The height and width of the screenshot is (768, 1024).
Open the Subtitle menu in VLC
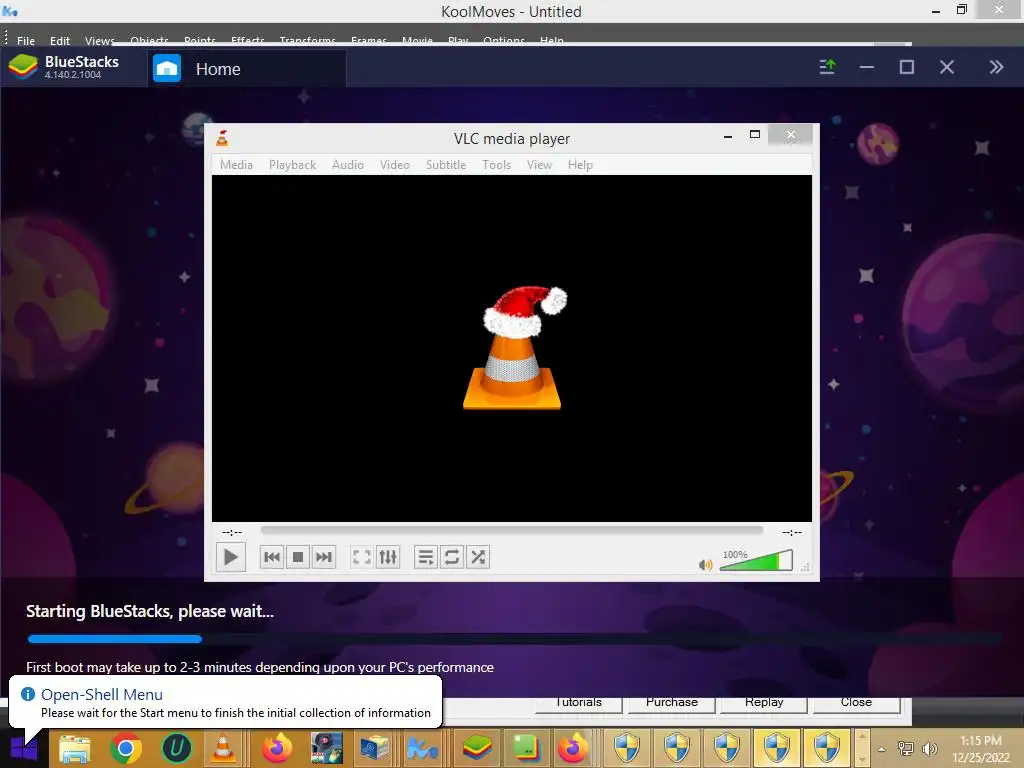(446, 165)
